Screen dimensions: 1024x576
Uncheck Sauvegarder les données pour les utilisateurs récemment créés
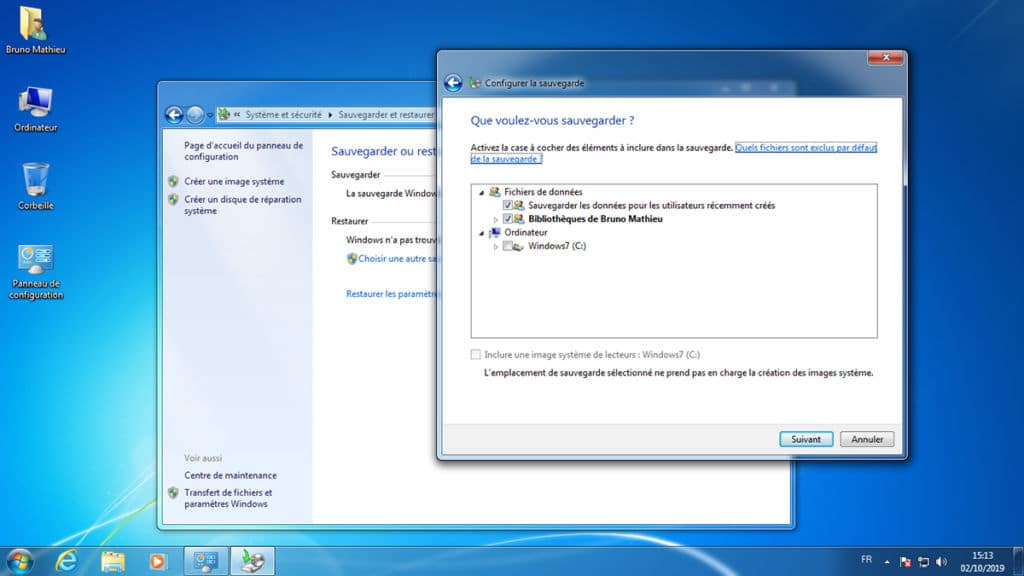[508, 205]
